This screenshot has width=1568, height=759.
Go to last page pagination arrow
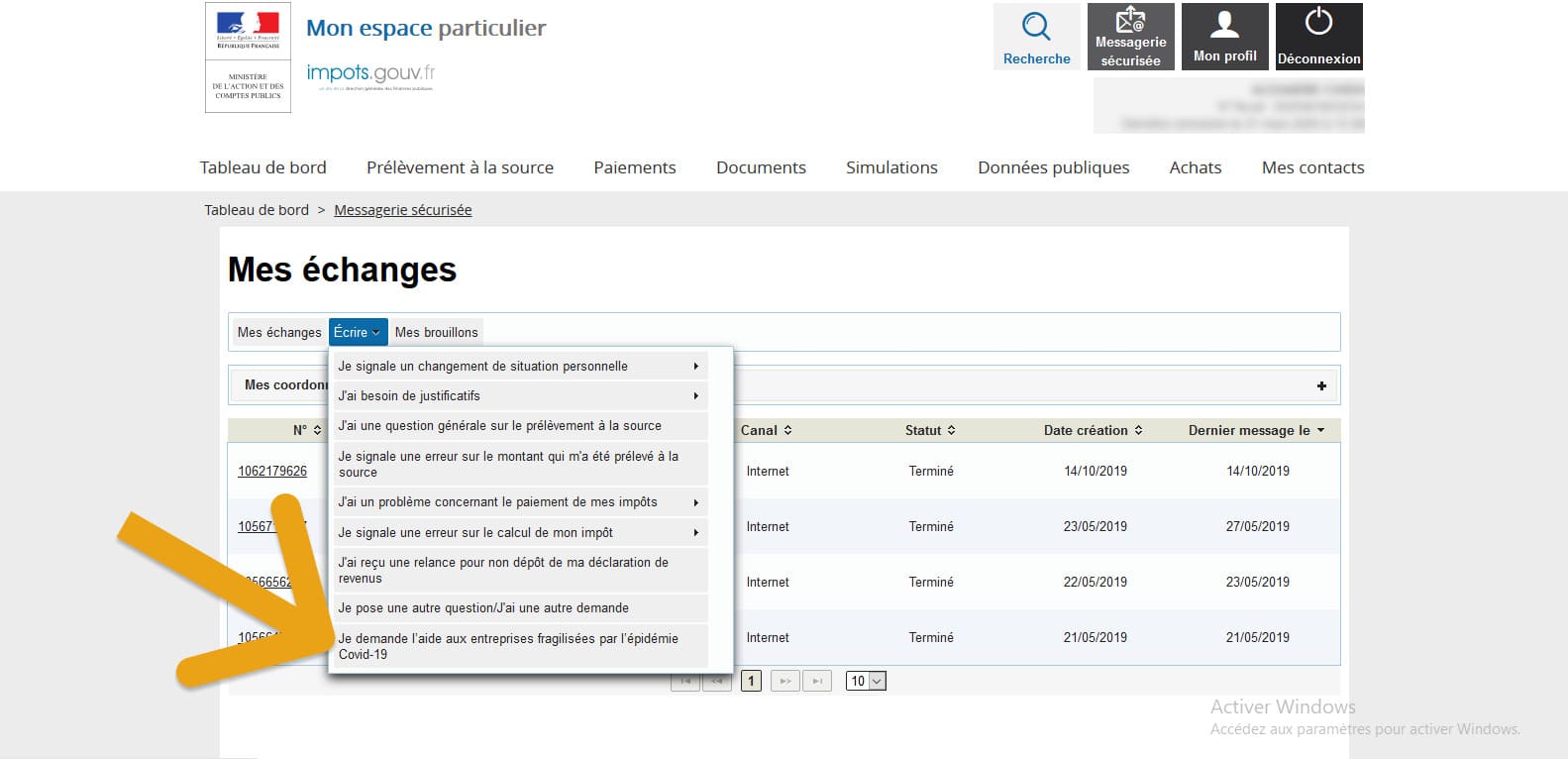click(817, 681)
